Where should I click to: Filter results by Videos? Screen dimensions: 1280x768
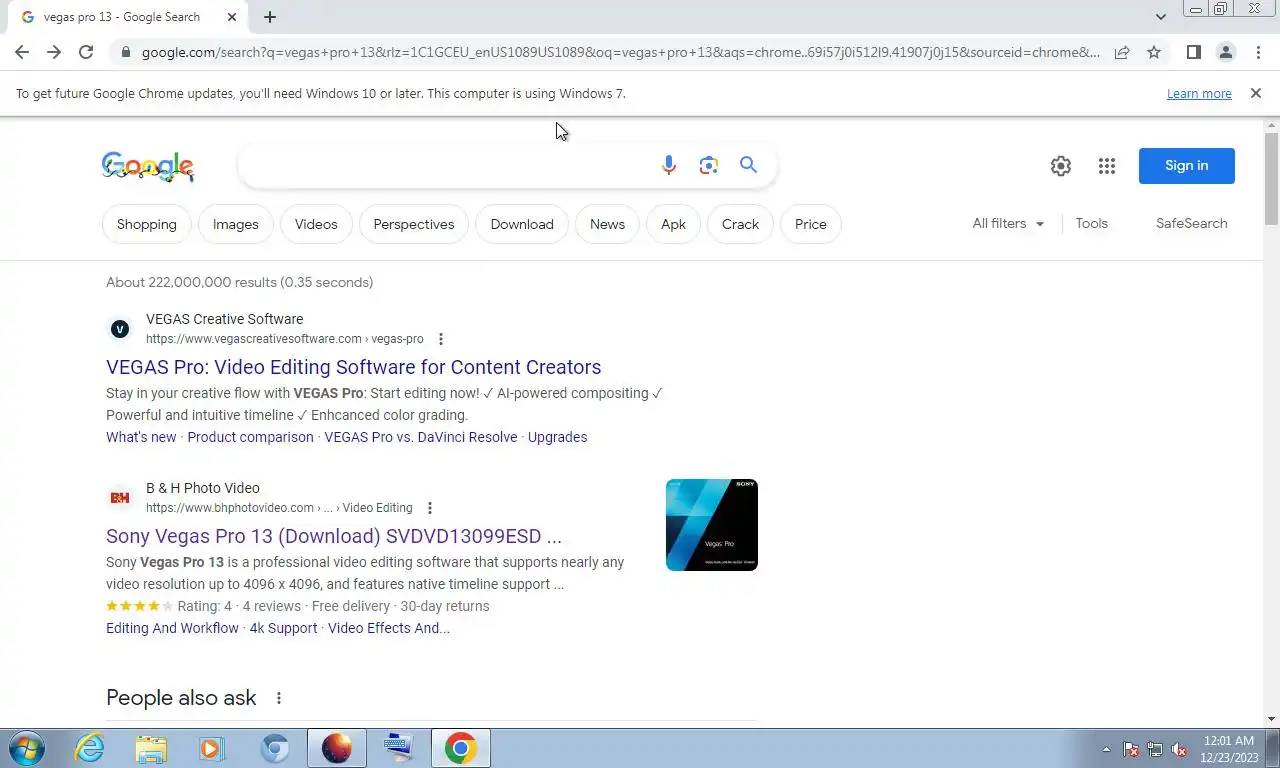tap(316, 224)
